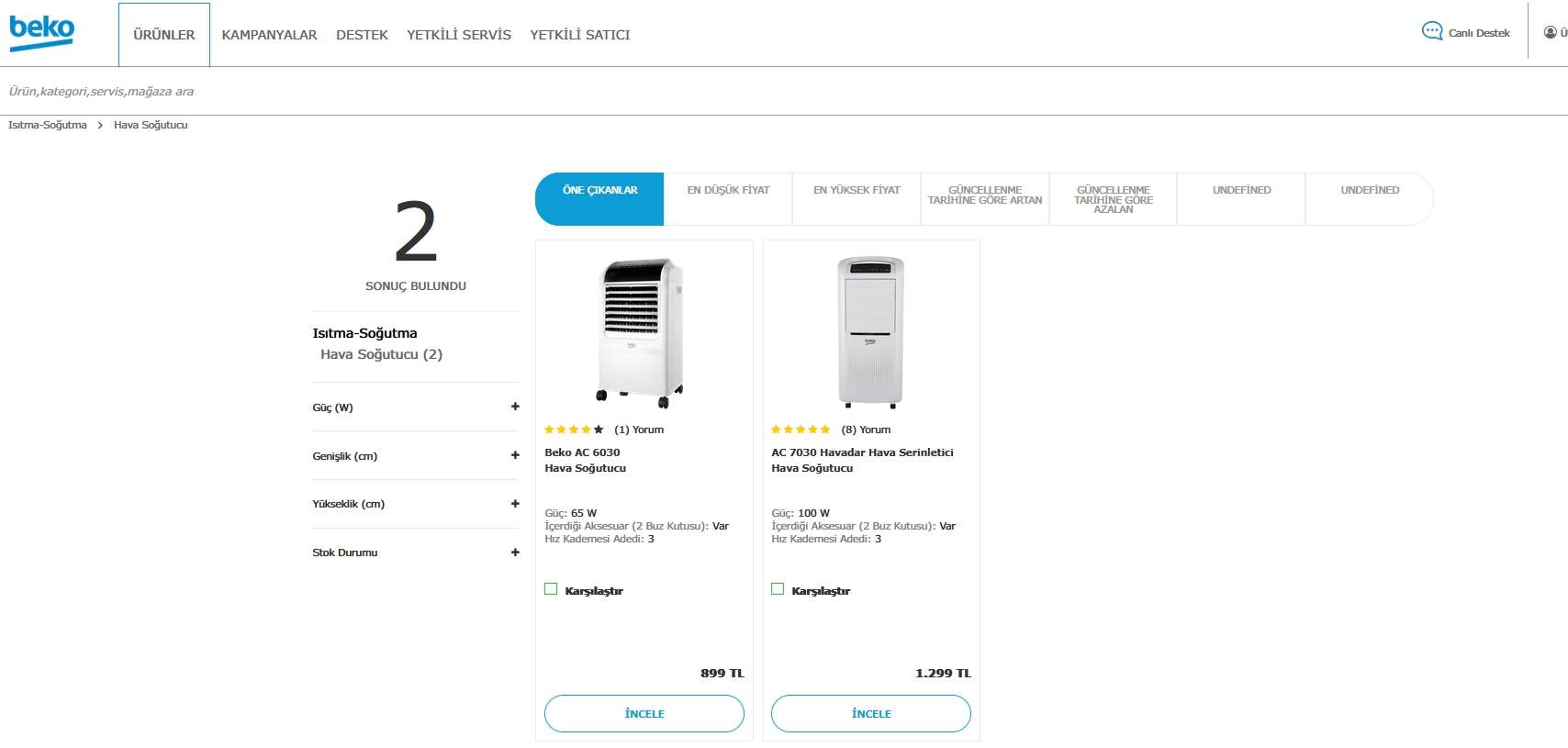
Task: Click the breadcrumb chevron arrow icon
Action: tap(100, 126)
